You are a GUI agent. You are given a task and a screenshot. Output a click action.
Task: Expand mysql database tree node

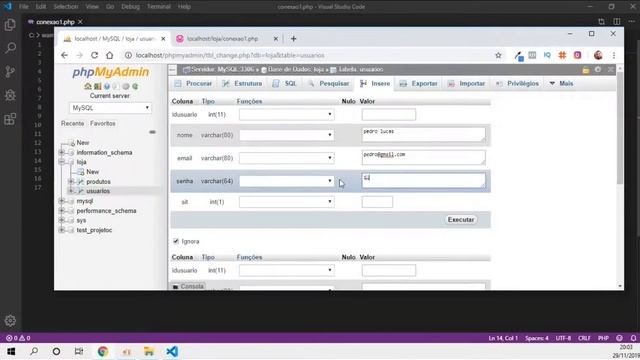(62, 201)
